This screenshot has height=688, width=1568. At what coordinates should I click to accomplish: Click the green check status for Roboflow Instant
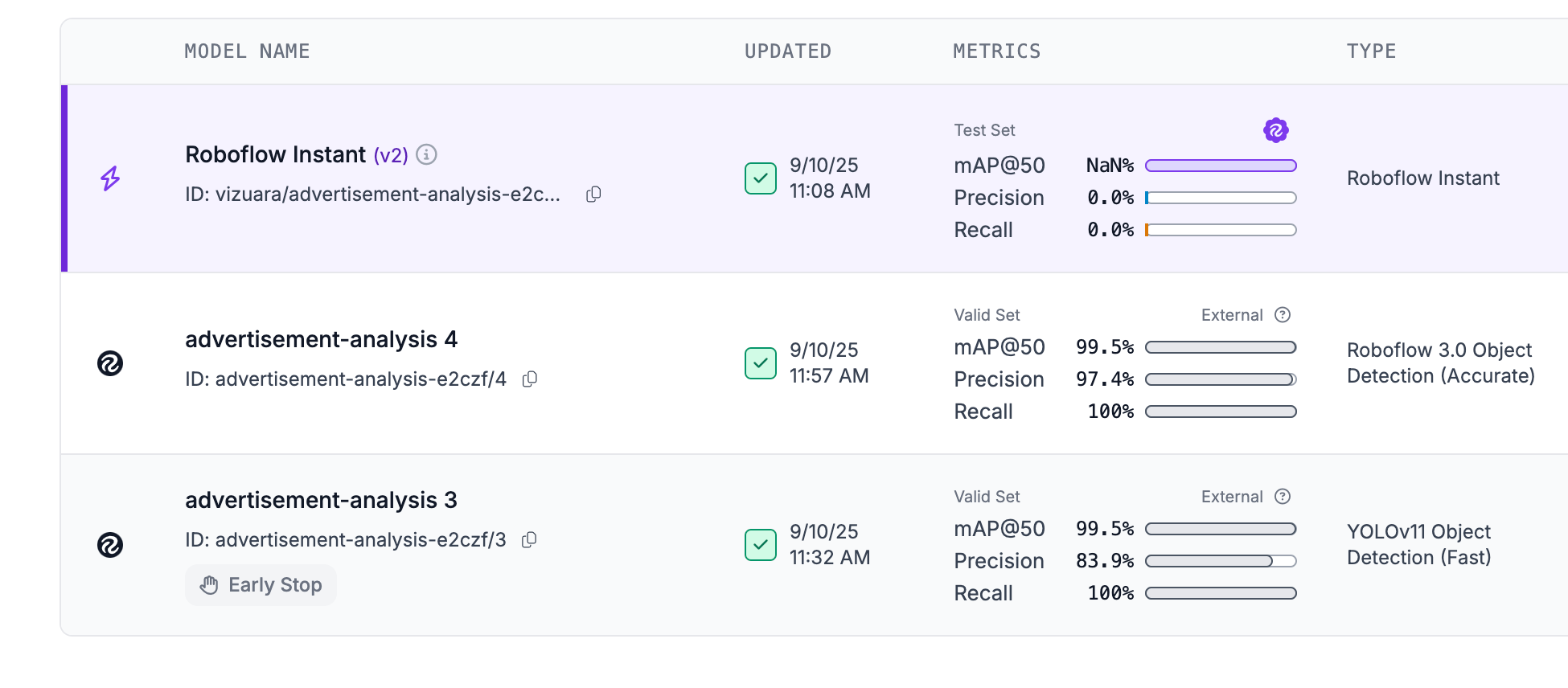(760, 178)
